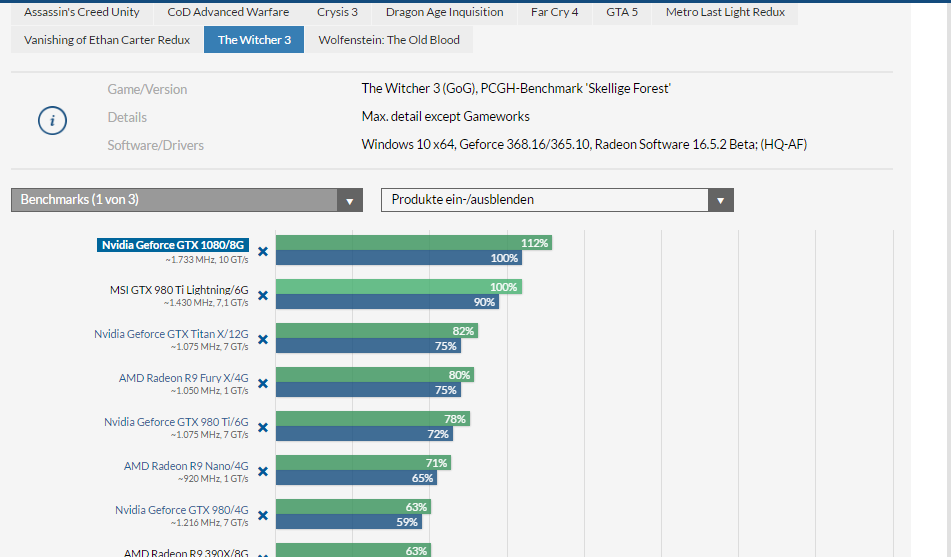Click the '~1.430 MHz, 7,1 GT/s' clock text
The height and width of the screenshot is (557, 951).
point(206,303)
